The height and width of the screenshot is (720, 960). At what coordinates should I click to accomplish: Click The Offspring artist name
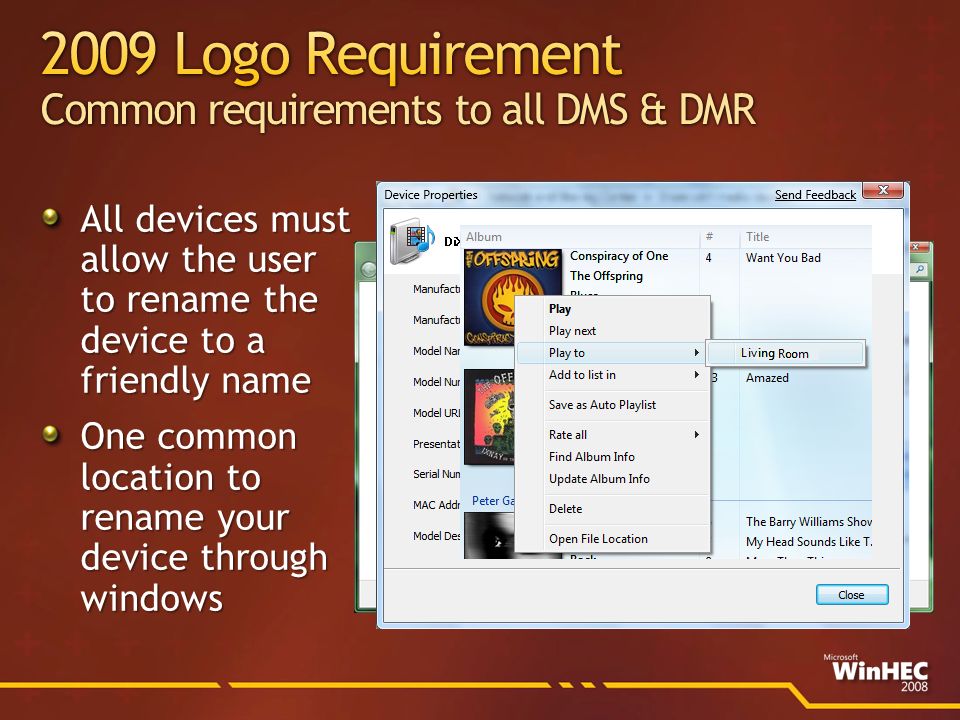pyautogui.click(x=606, y=276)
